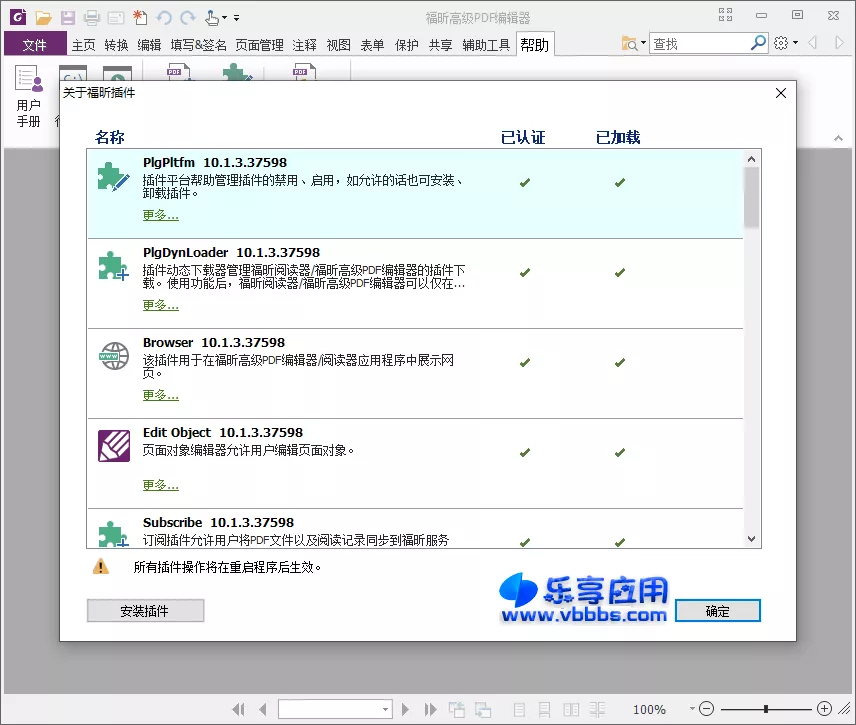Close the 关于福昕插件 dialog
Viewport: 856px width, 725px height.
tap(781, 93)
